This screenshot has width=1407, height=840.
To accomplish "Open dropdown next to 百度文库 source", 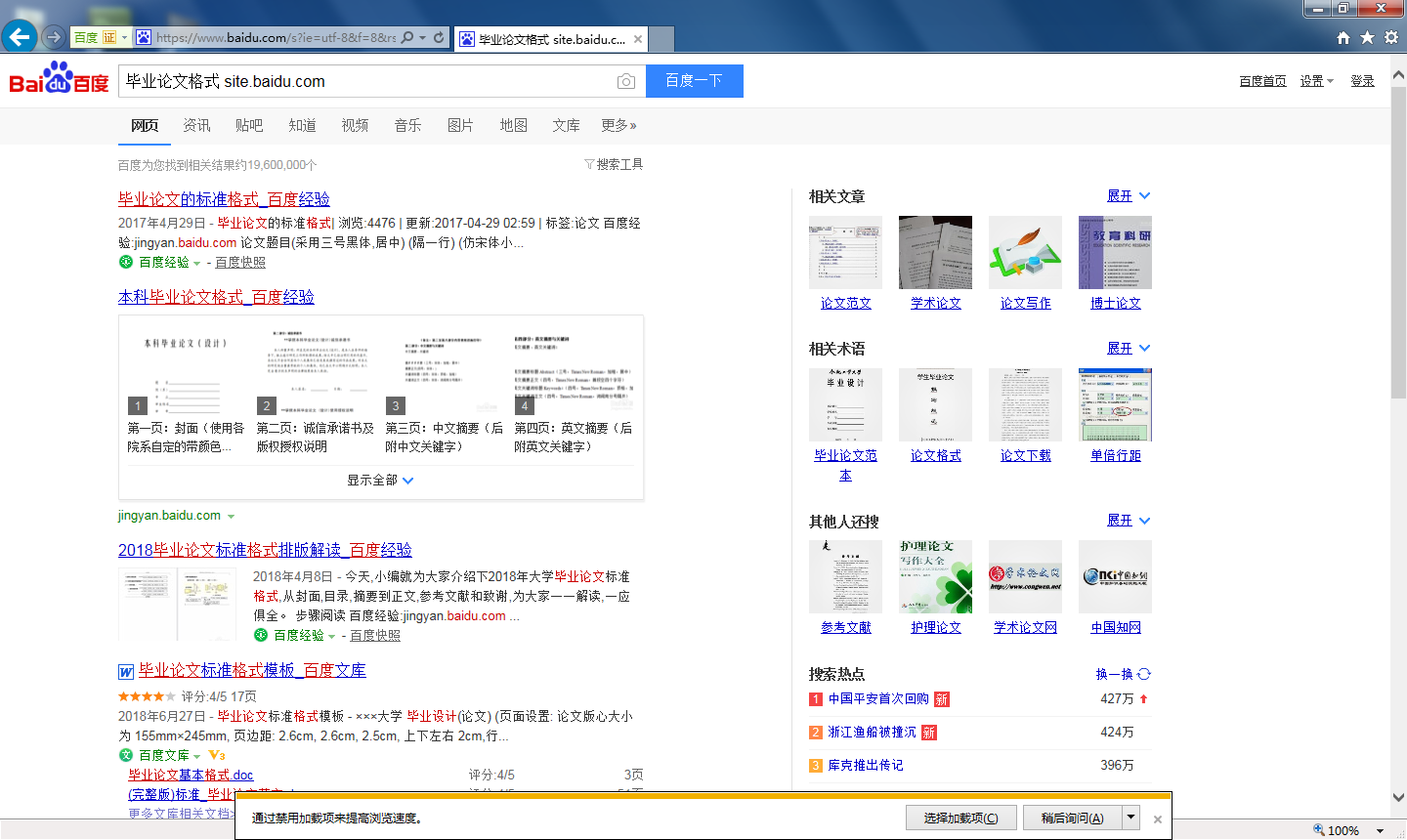I will [x=196, y=756].
